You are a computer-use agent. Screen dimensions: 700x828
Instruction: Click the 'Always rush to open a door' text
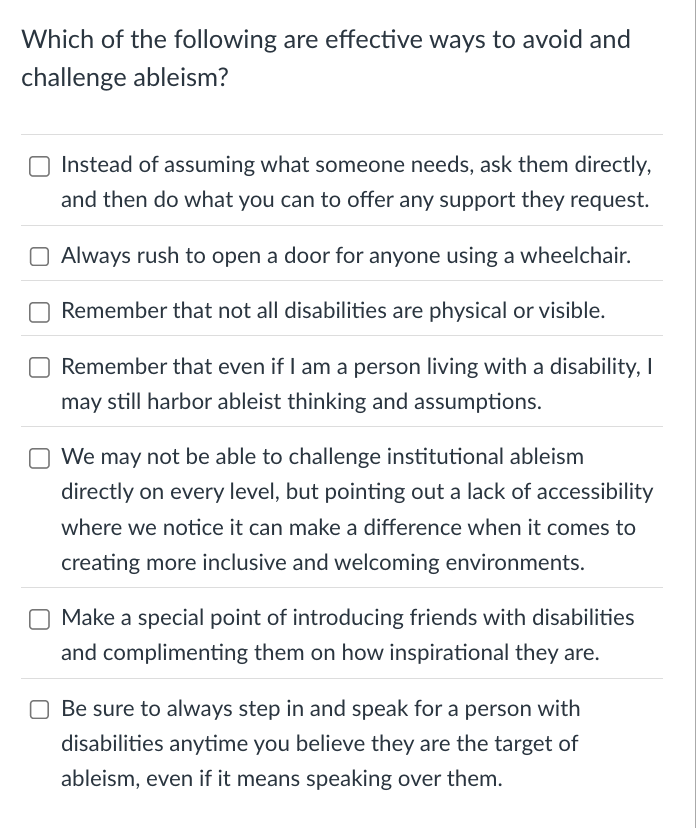345,256
